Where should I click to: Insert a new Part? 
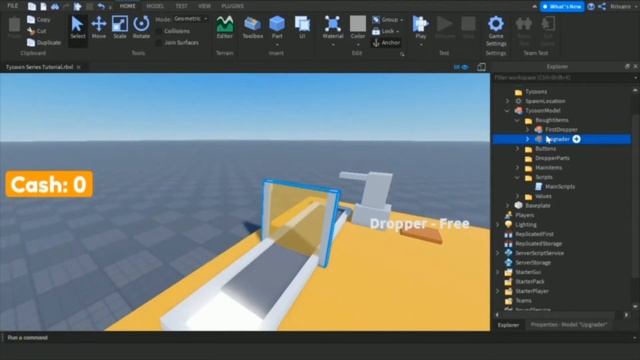pos(277,28)
